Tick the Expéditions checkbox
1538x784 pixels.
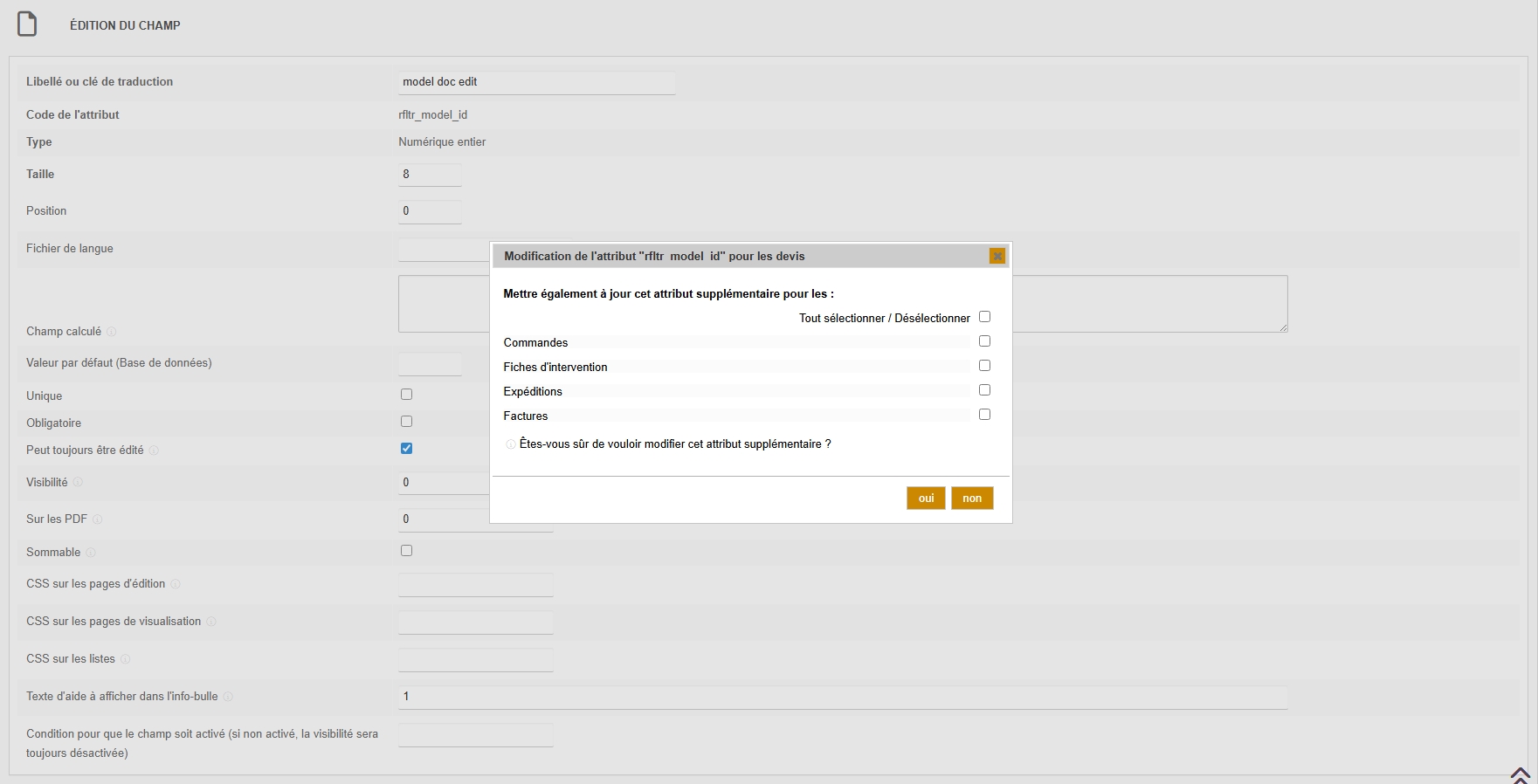click(984, 390)
